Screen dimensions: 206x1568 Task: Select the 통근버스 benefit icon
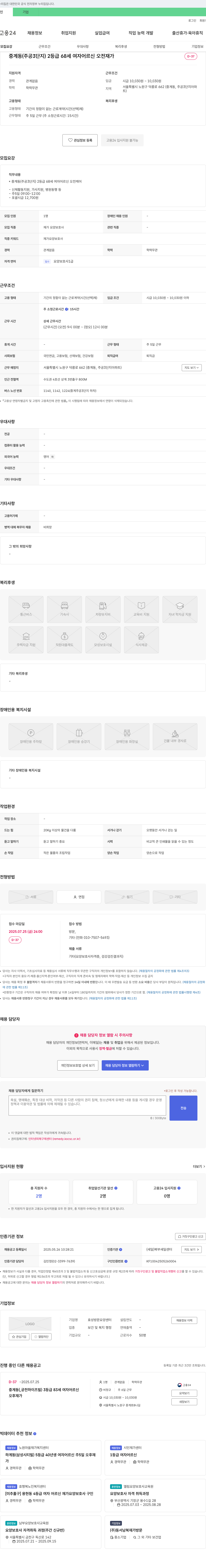tap(26, 609)
